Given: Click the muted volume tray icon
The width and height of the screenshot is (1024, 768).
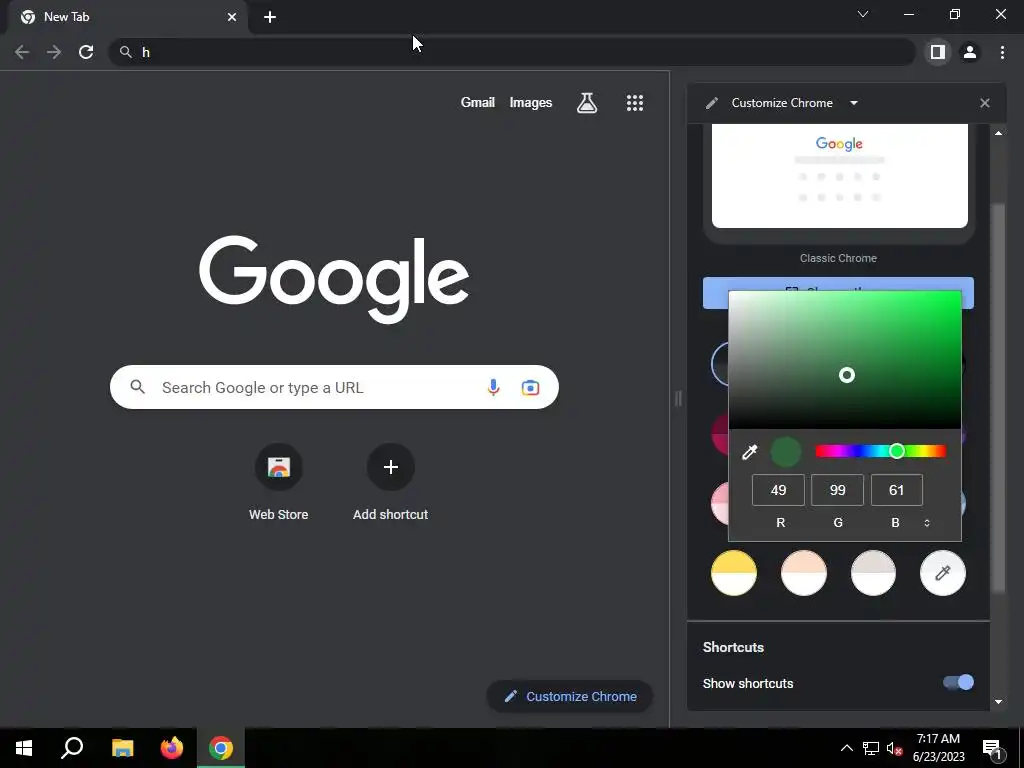Looking at the screenshot, I should pyautogui.click(x=895, y=748).
